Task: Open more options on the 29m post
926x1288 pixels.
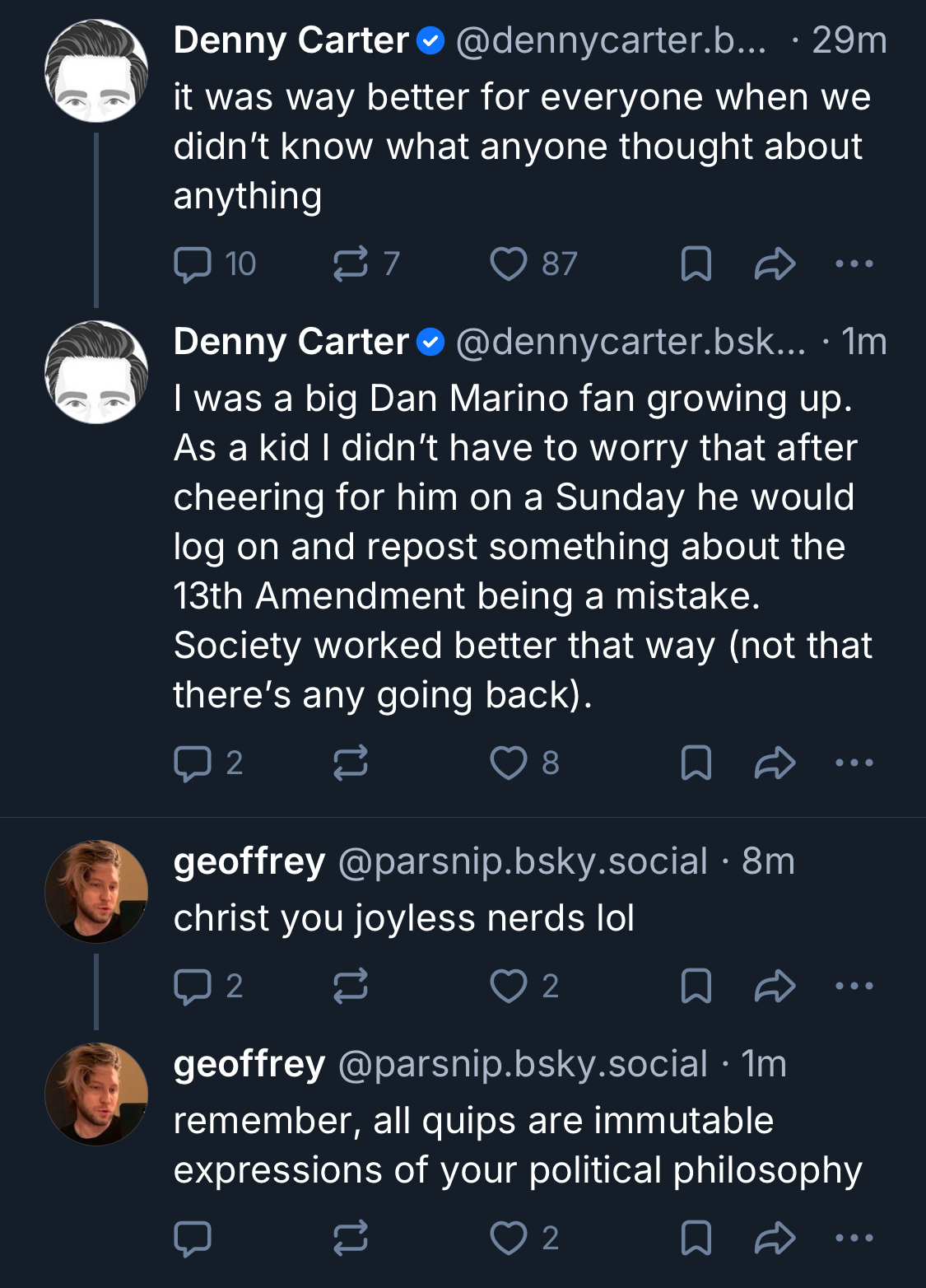Action: click(854, 264)
